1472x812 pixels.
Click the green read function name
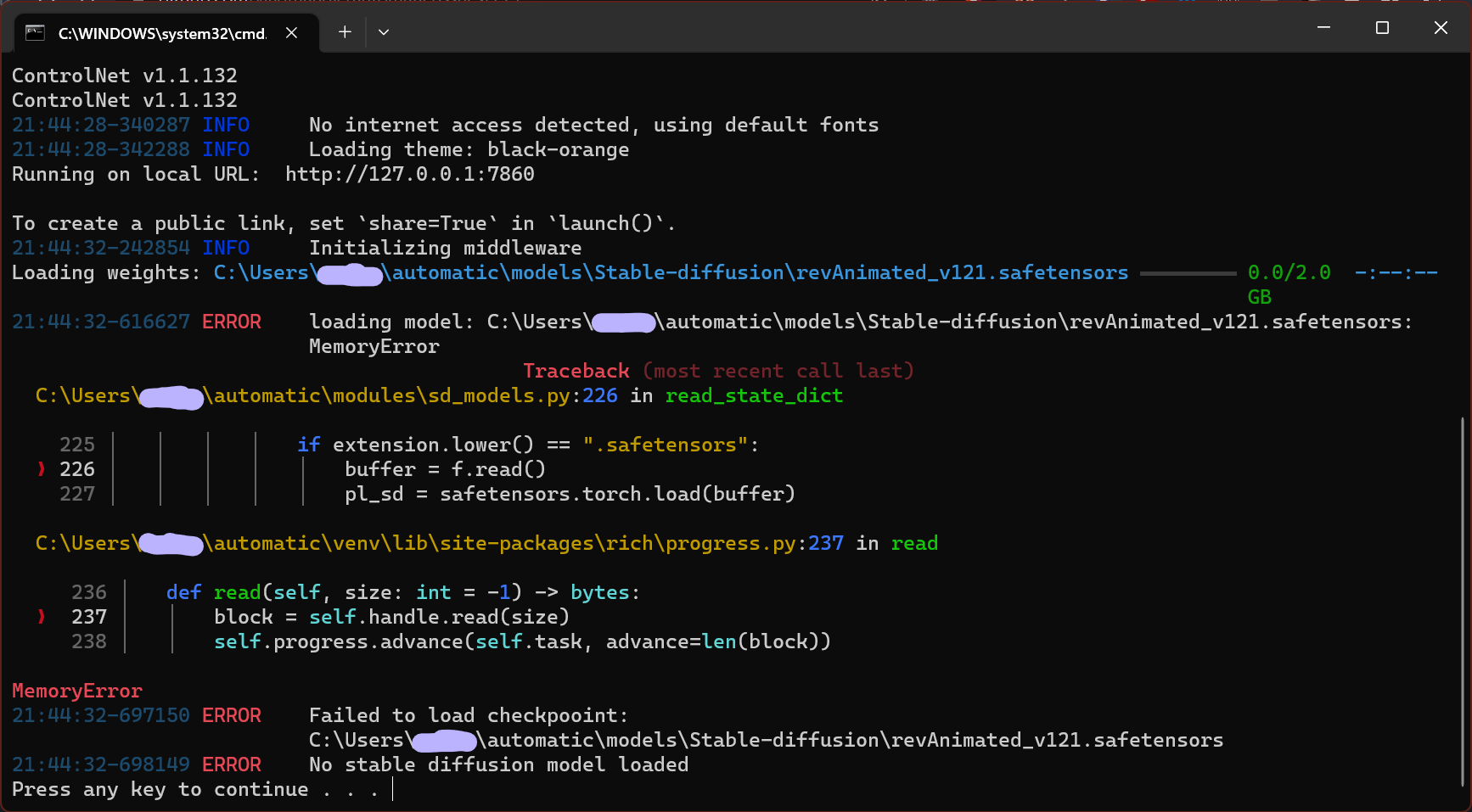(x=914, y=543)
